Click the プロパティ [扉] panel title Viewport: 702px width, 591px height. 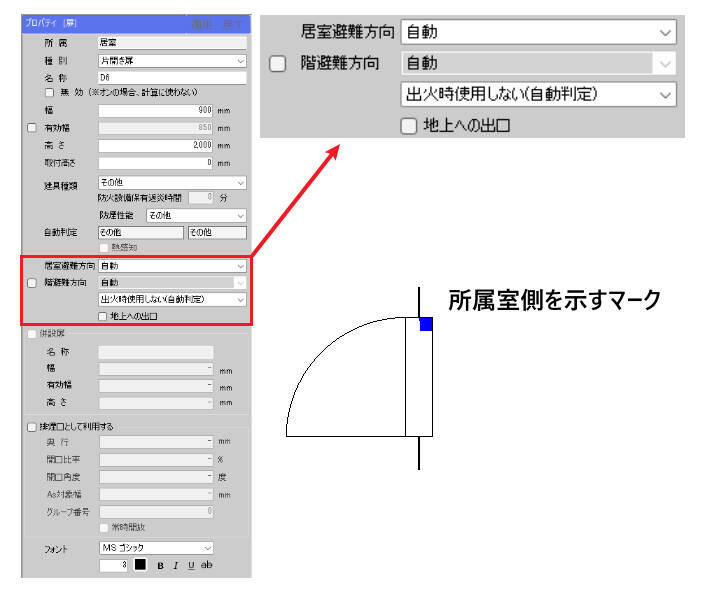click(x=51, y=23)
